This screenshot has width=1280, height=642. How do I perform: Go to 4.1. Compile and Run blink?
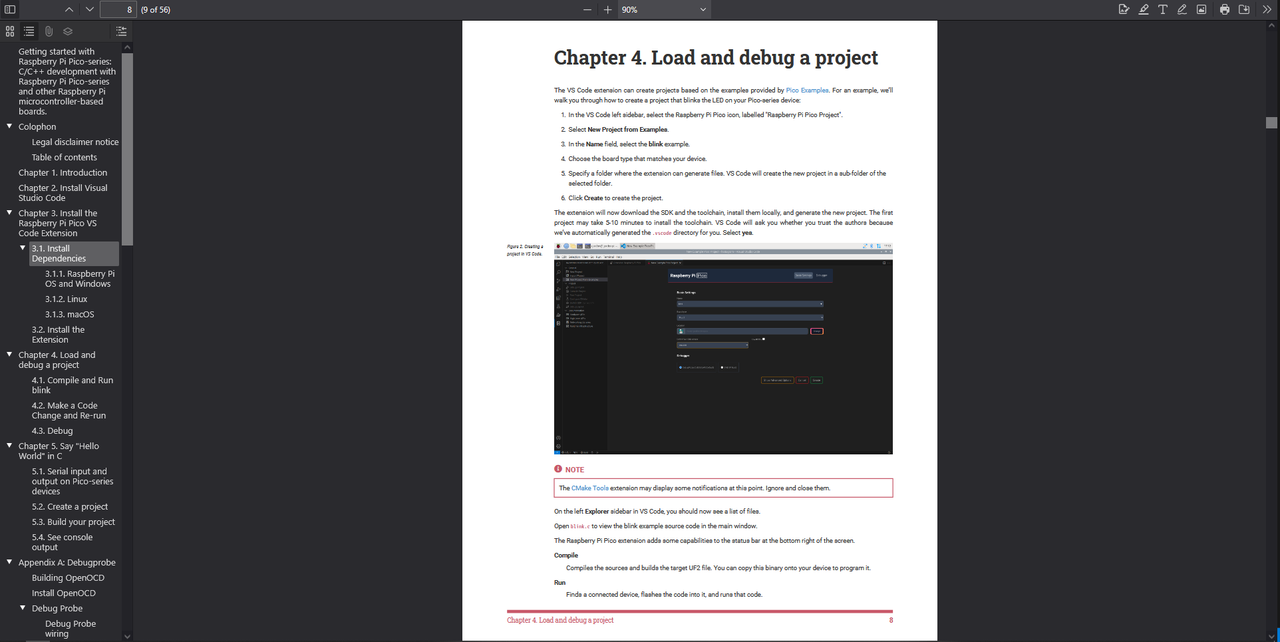[x=72, y=385]
